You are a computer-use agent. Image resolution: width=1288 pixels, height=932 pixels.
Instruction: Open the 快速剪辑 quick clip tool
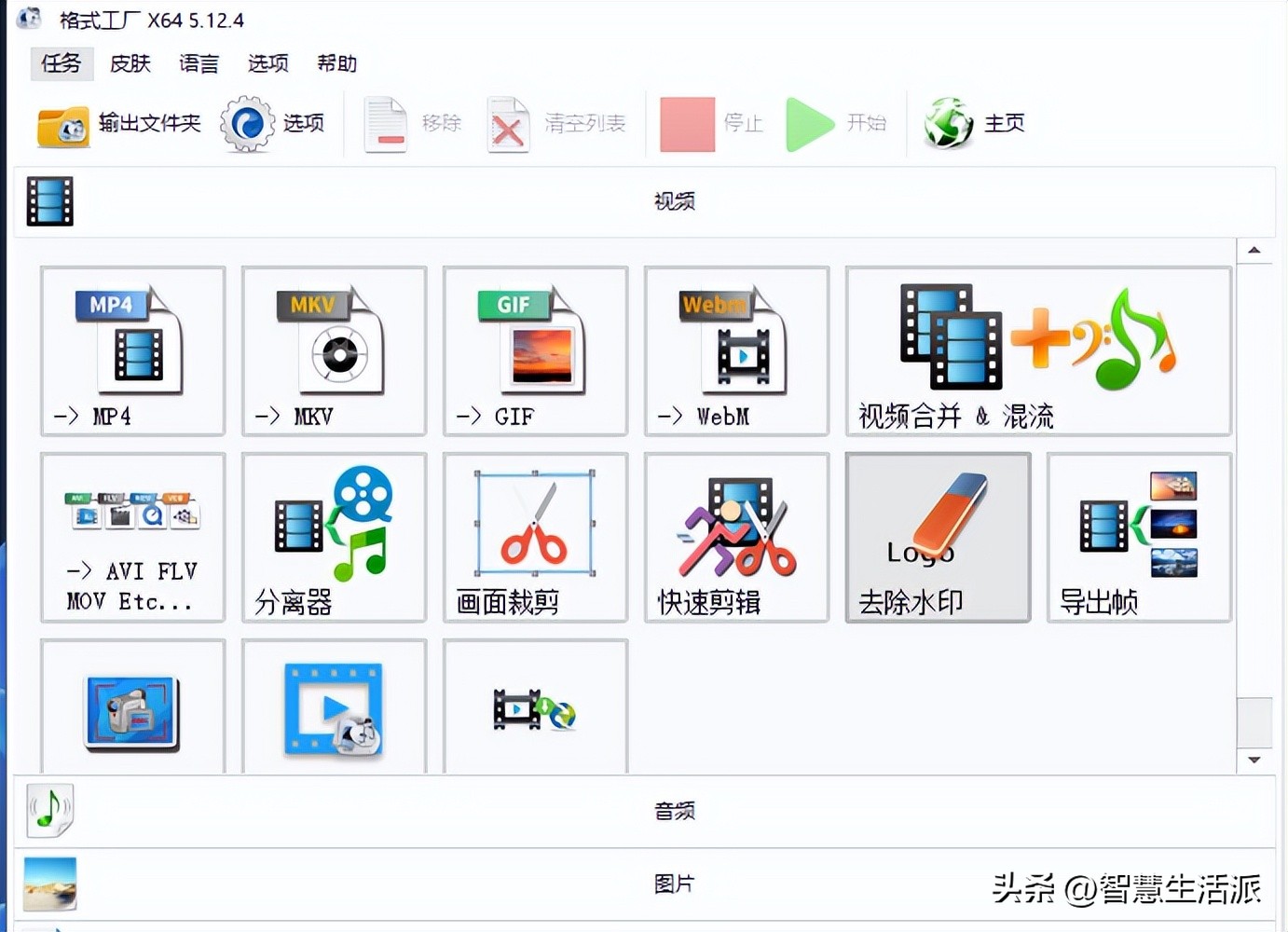click(x=735, y=538)
